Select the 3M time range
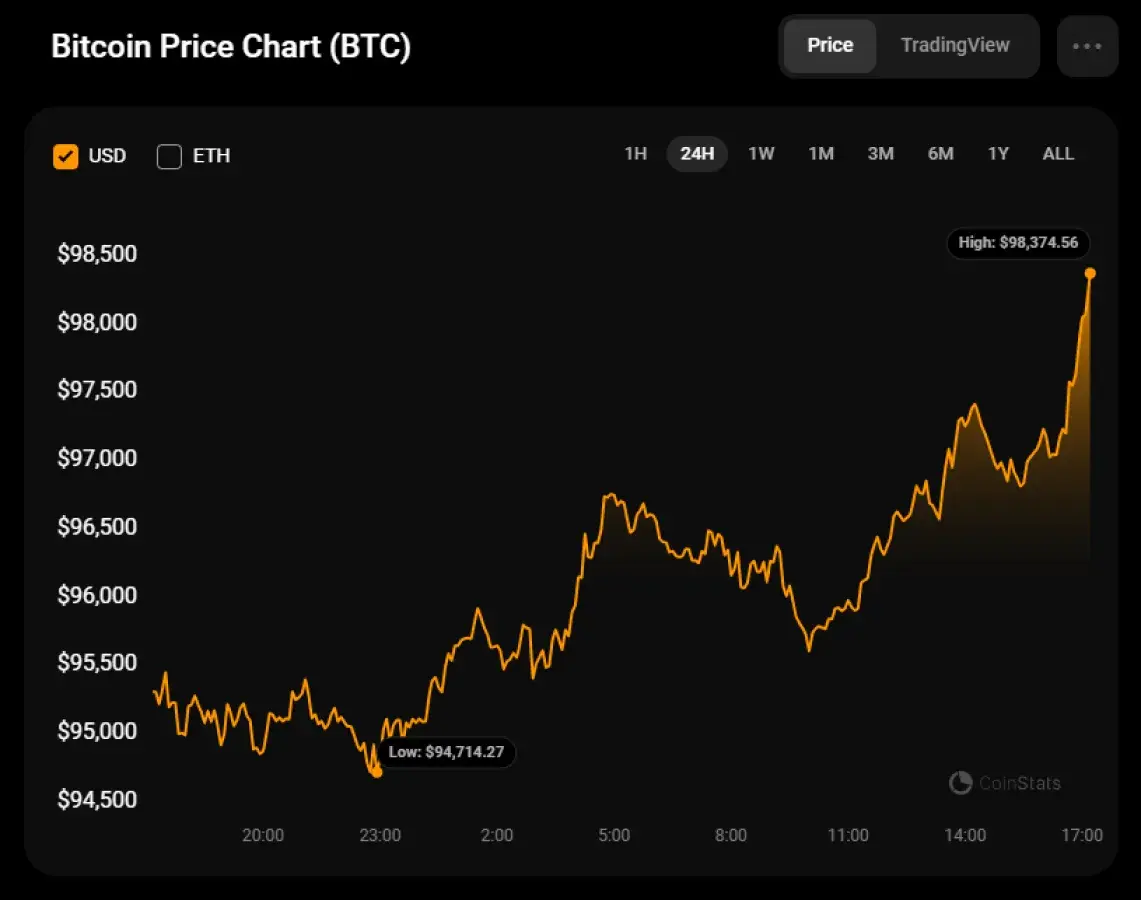This screenshot has width=1141, height=900. [880, 154]
